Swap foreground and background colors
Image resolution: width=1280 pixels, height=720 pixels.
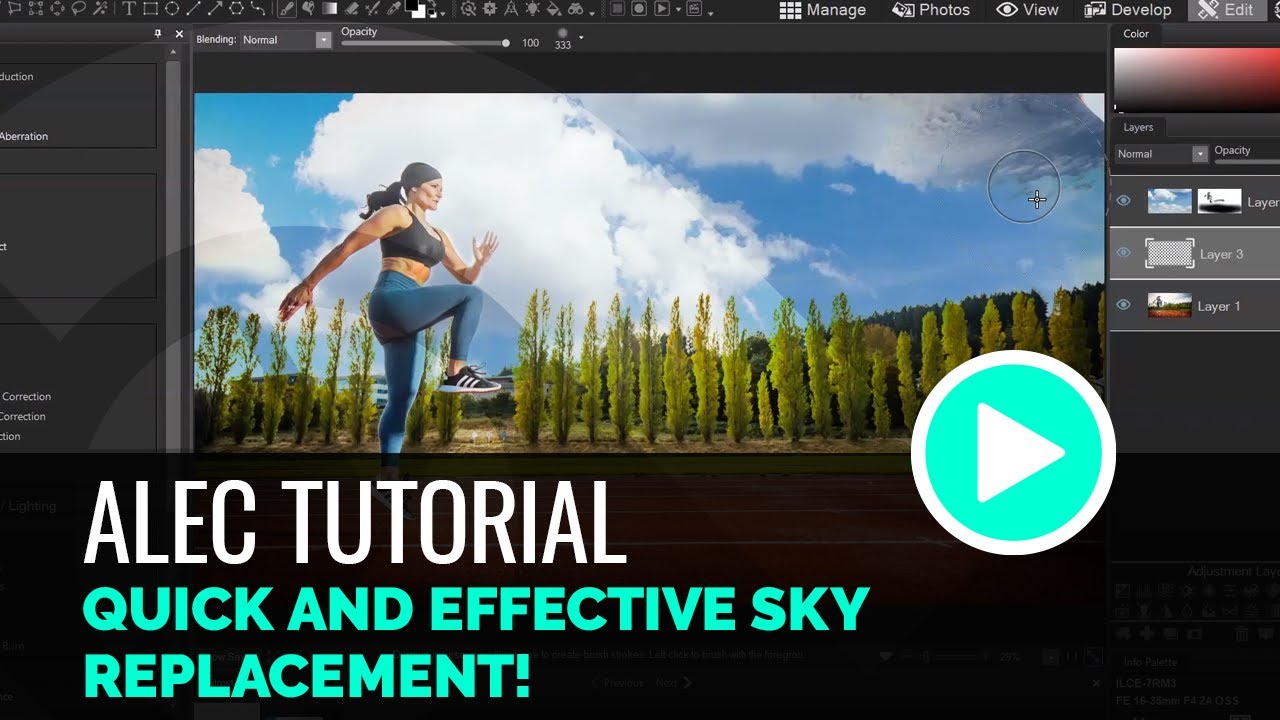[x=431, y=3]
